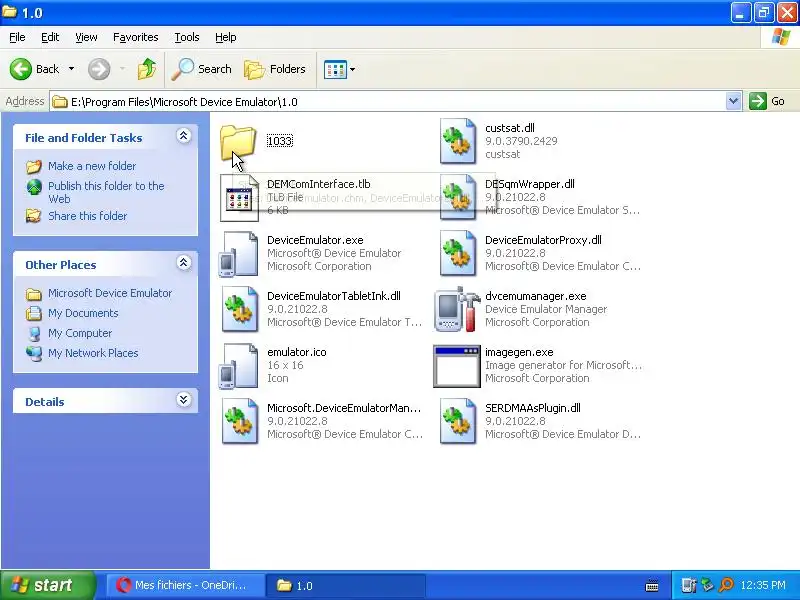Image resolution: width=800 pixels, height=600 pixels.
Task: Collapse the Other Places panel
Action: point(184,263)
